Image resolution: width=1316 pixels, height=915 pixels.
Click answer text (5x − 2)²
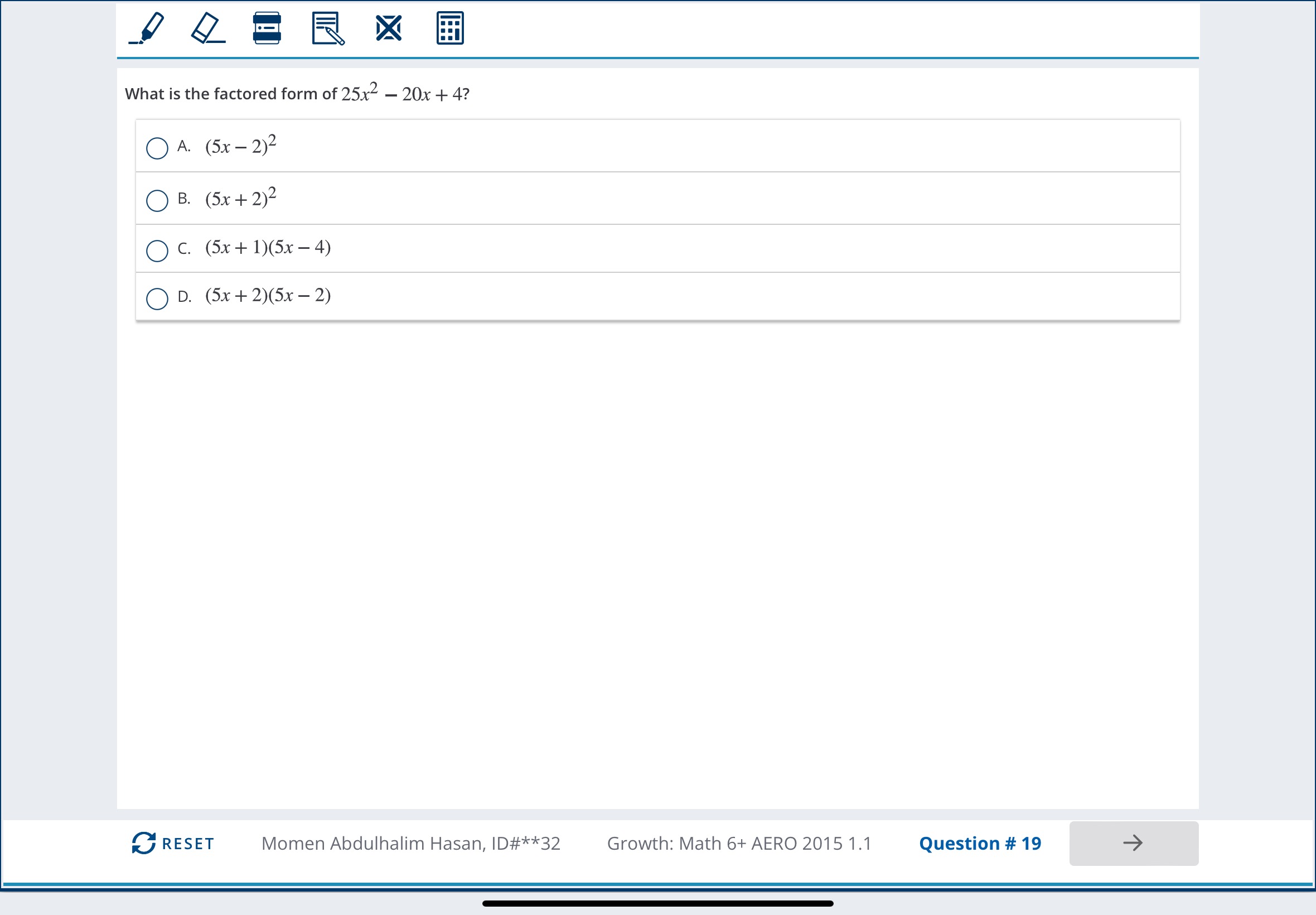241,145
